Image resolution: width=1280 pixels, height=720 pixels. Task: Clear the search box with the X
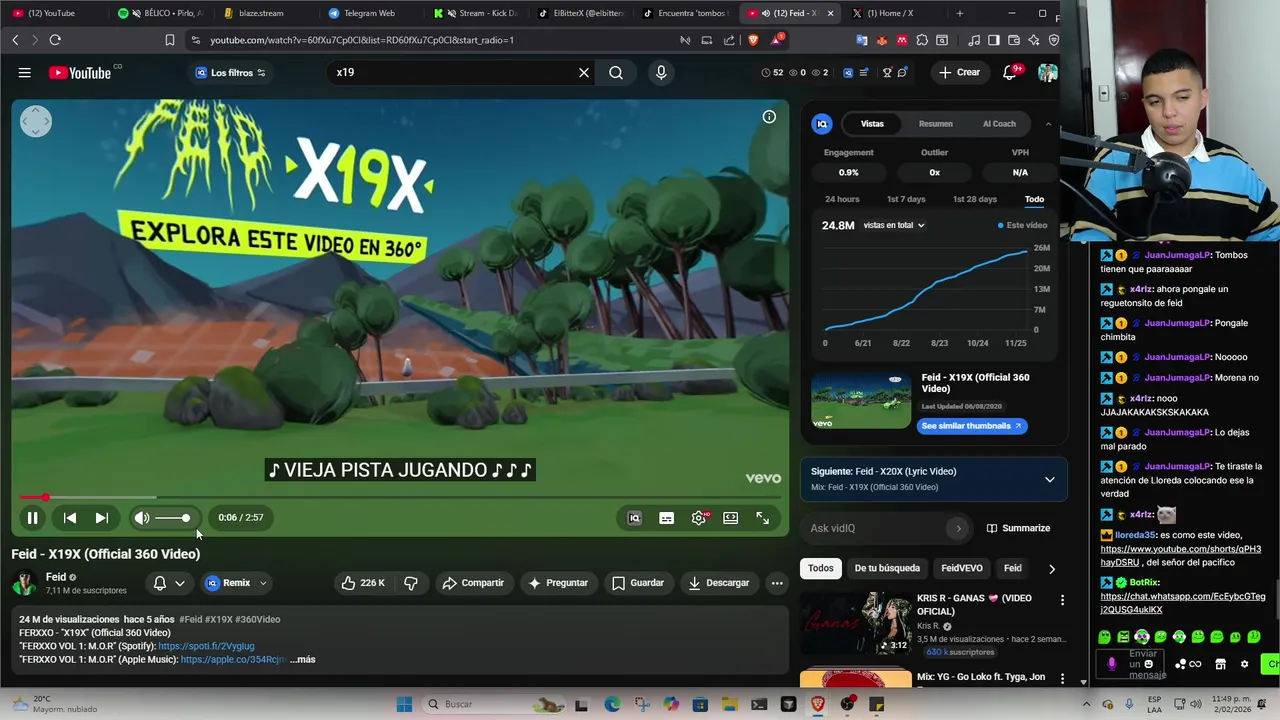coord(584,72)
